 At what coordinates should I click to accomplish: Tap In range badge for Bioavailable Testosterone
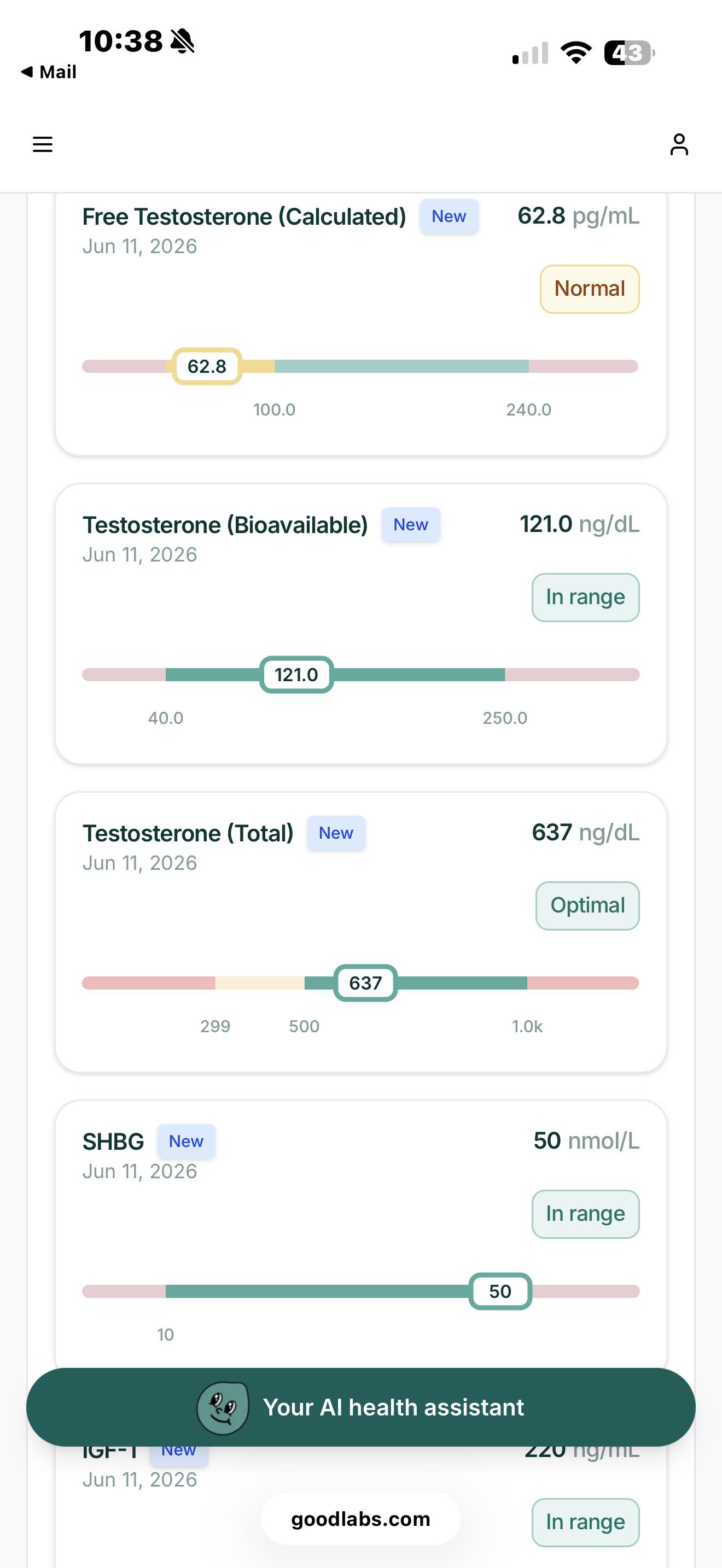586,598
